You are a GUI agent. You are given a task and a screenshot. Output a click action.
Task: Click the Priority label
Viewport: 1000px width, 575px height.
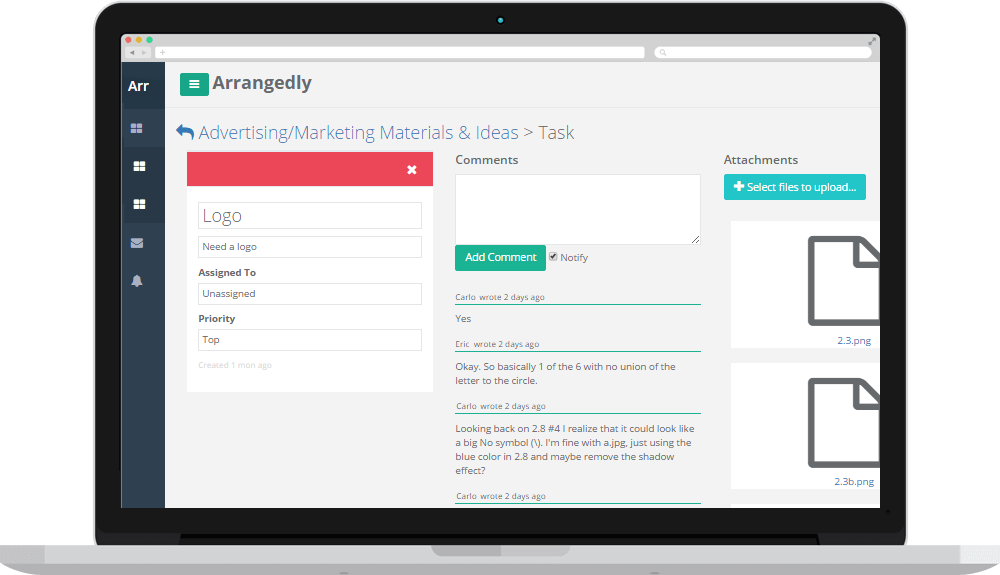(217, 319)
